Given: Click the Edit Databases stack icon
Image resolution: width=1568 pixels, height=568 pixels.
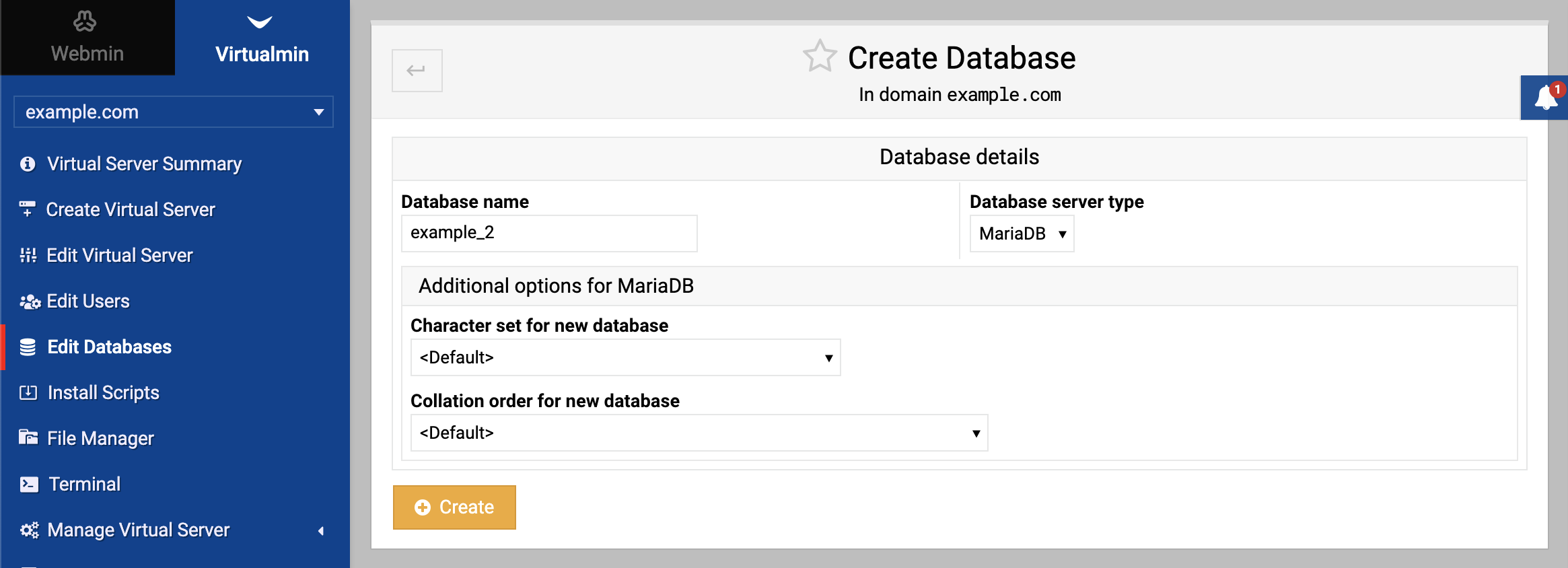Looking at the screenshot, I should 28,347.
